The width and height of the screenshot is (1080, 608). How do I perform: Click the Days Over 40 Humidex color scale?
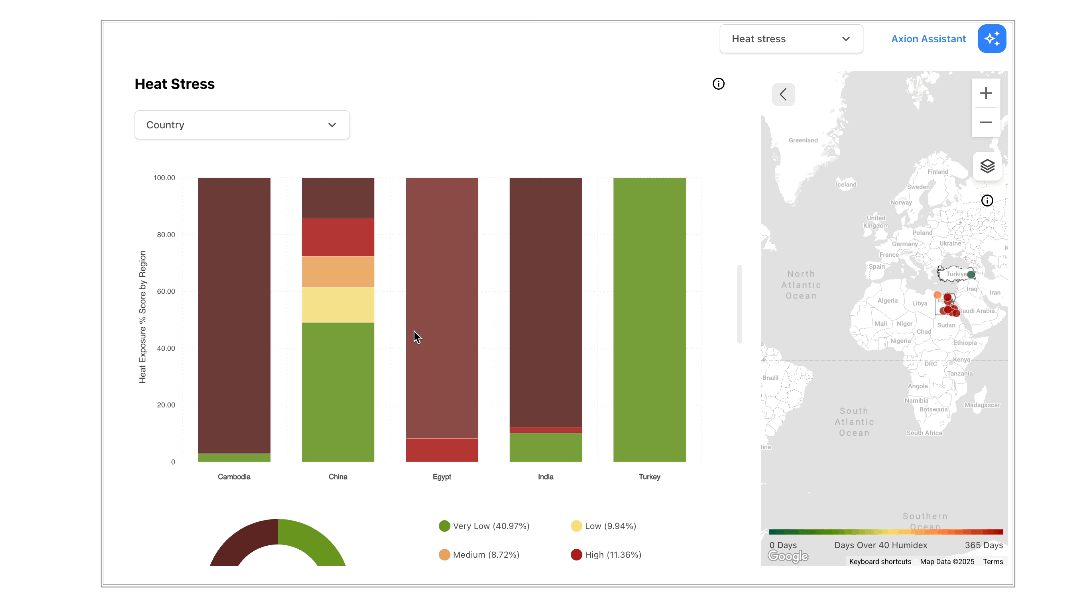[885, 532]
